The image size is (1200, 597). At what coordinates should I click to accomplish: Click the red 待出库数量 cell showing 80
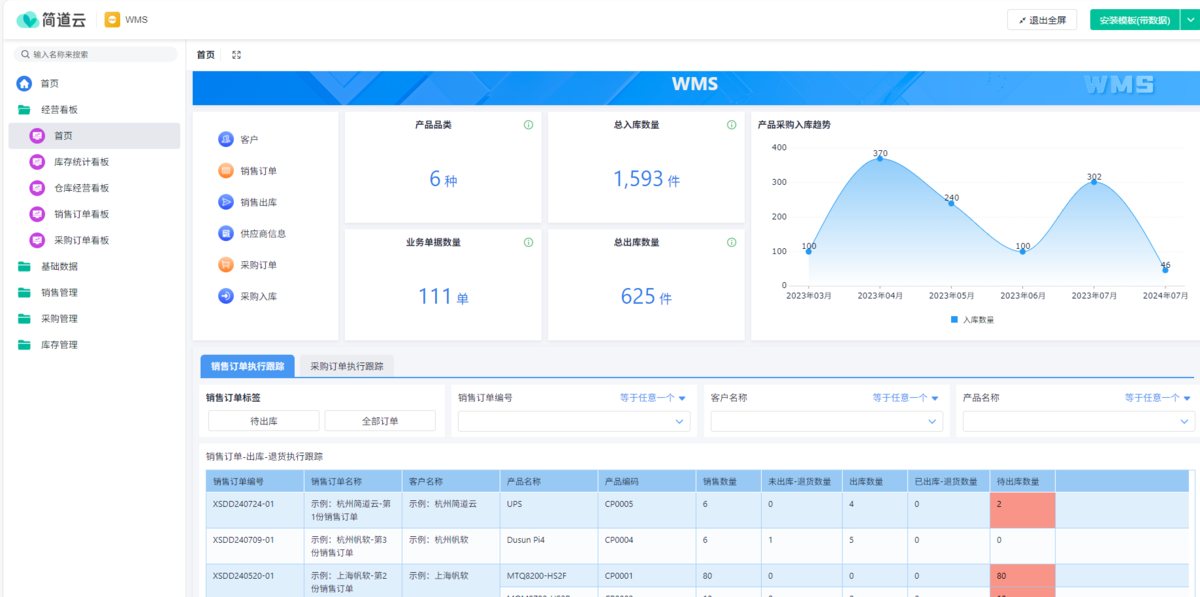click(1022, 576)
